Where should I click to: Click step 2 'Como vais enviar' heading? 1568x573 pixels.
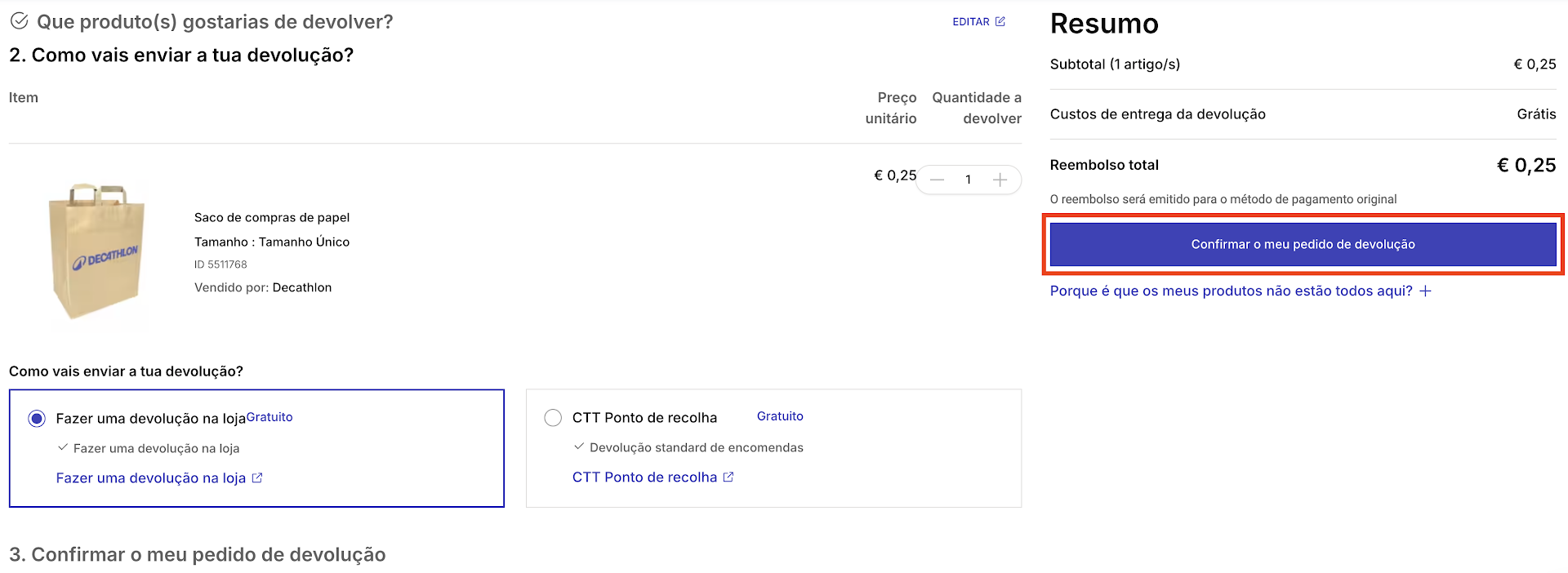(181, 55)
